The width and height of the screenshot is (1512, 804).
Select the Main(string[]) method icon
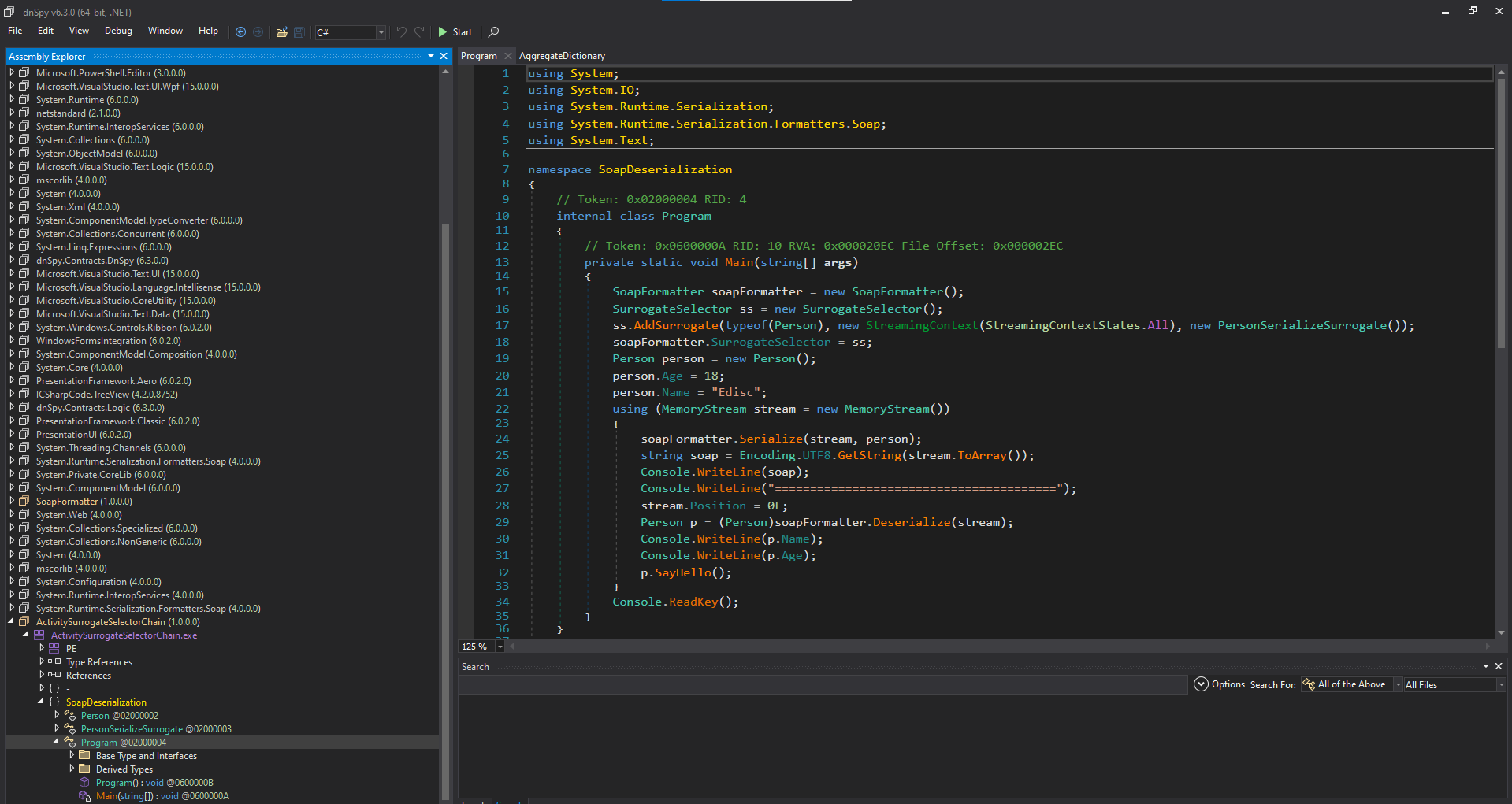coord(84,796)
